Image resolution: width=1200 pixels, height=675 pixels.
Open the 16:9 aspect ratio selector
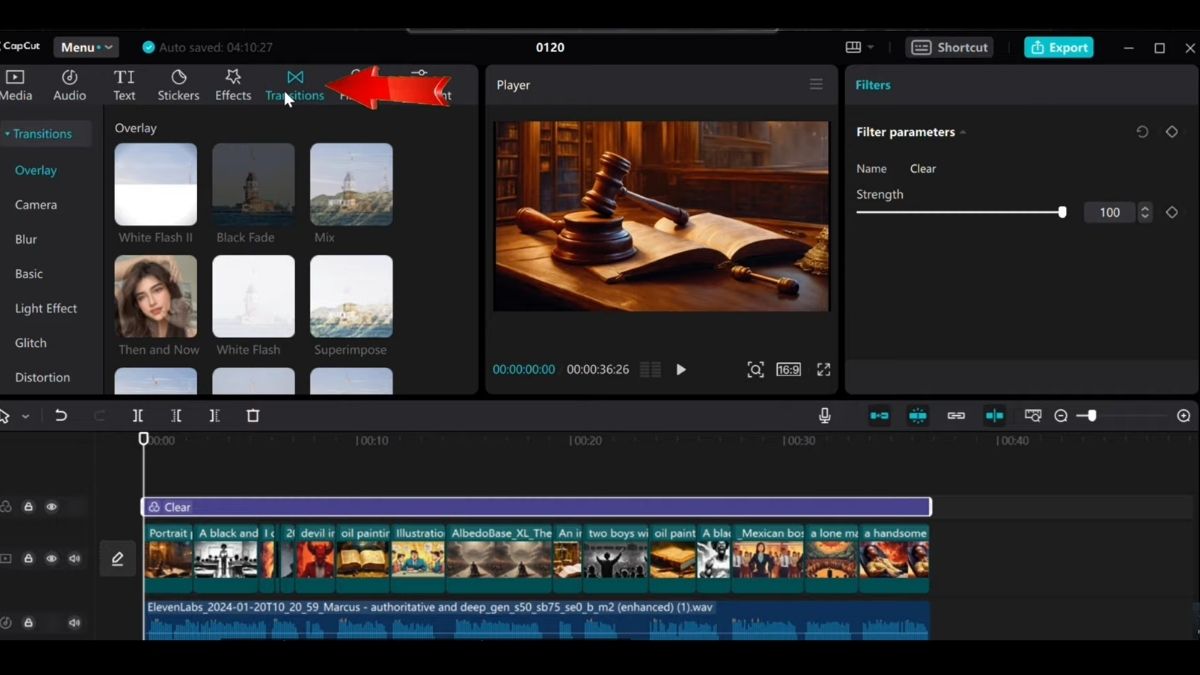tap(788, 369)
